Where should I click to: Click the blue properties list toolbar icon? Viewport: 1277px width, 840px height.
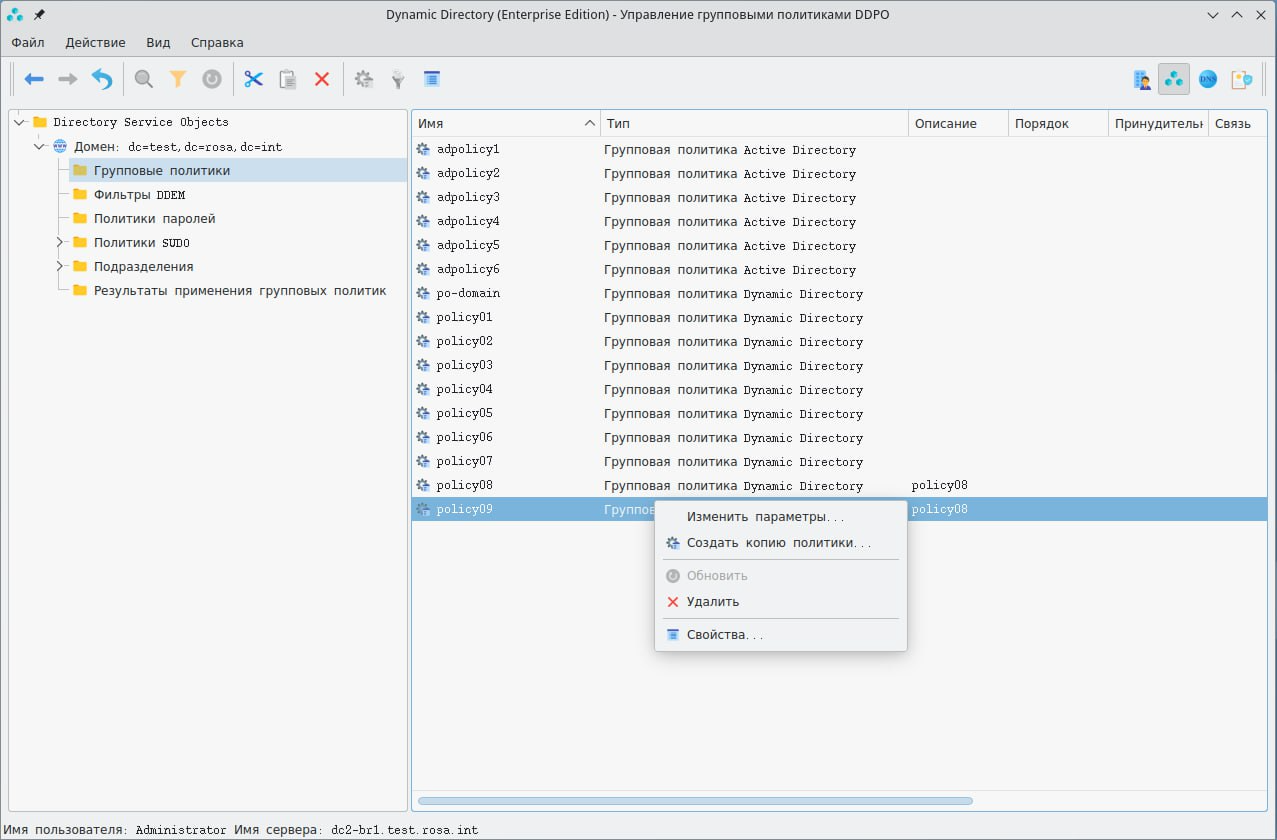(x=432, y=79)
